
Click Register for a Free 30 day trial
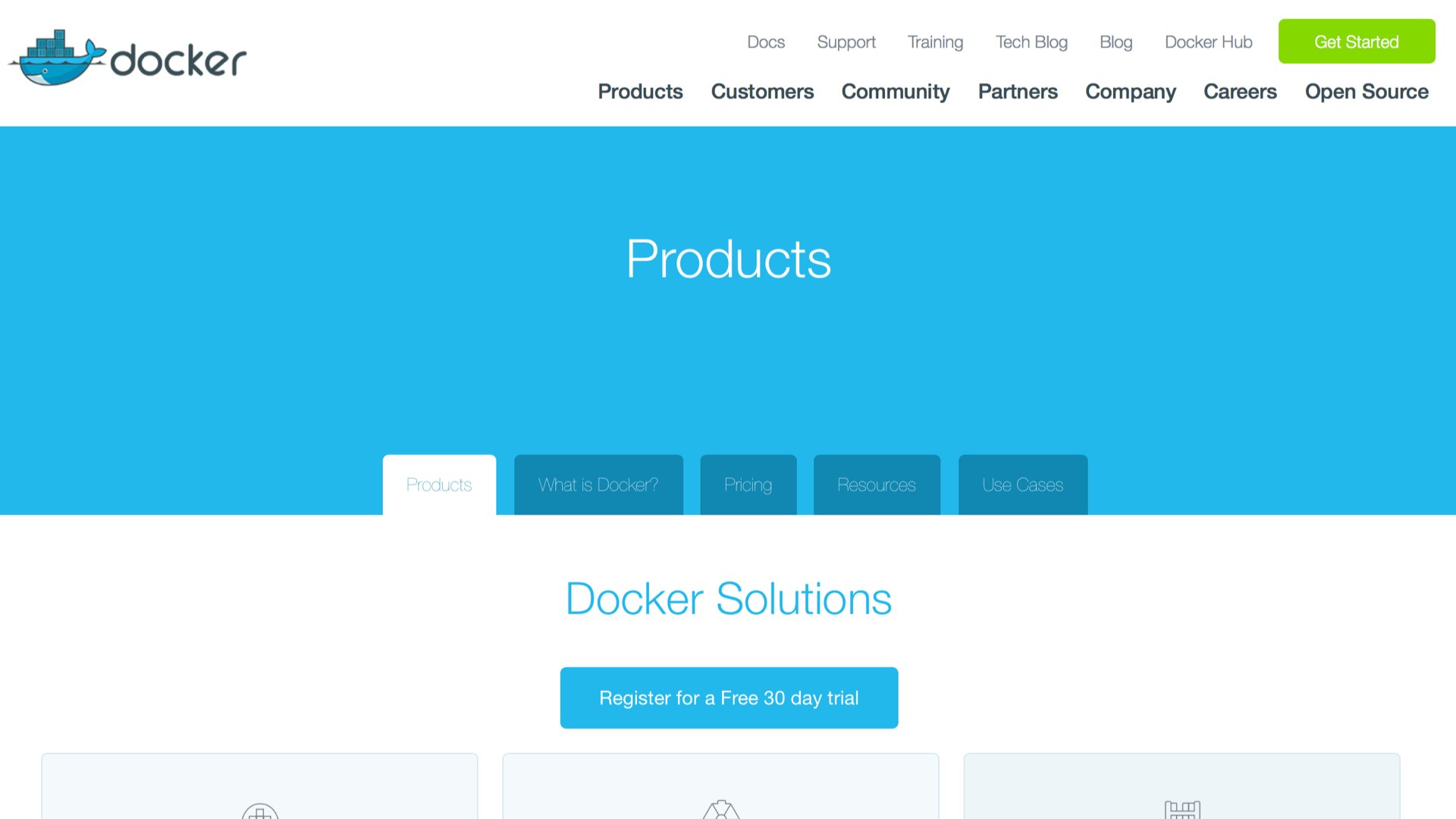(729, 698)
